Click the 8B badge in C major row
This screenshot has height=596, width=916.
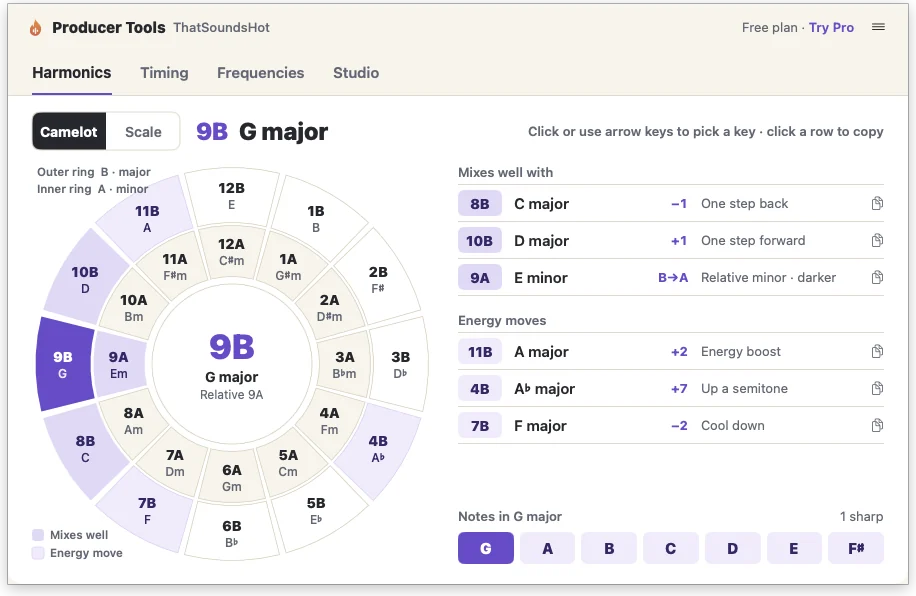tap(480, 203)
